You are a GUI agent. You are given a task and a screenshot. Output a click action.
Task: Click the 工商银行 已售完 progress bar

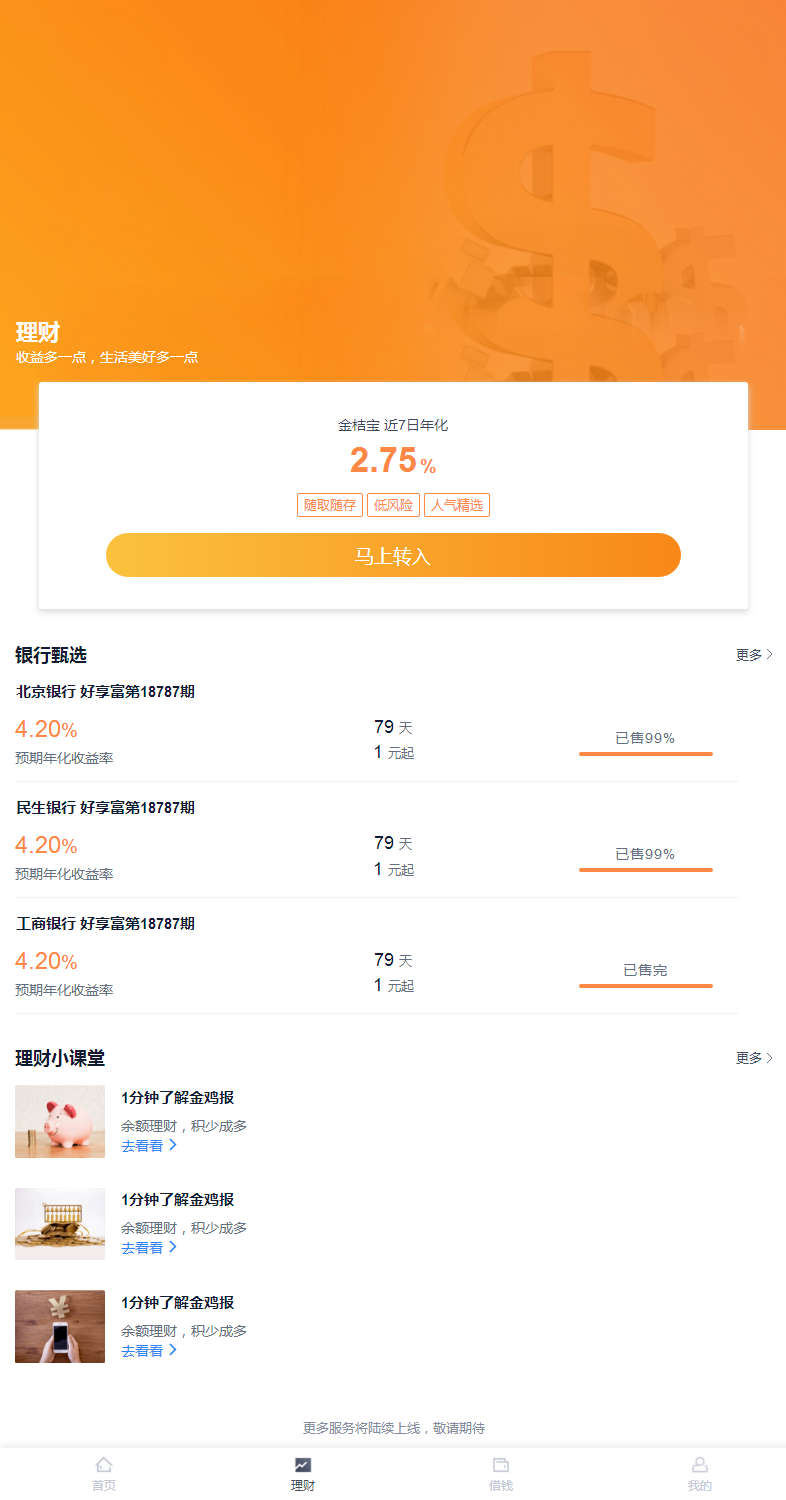[645, 985]
